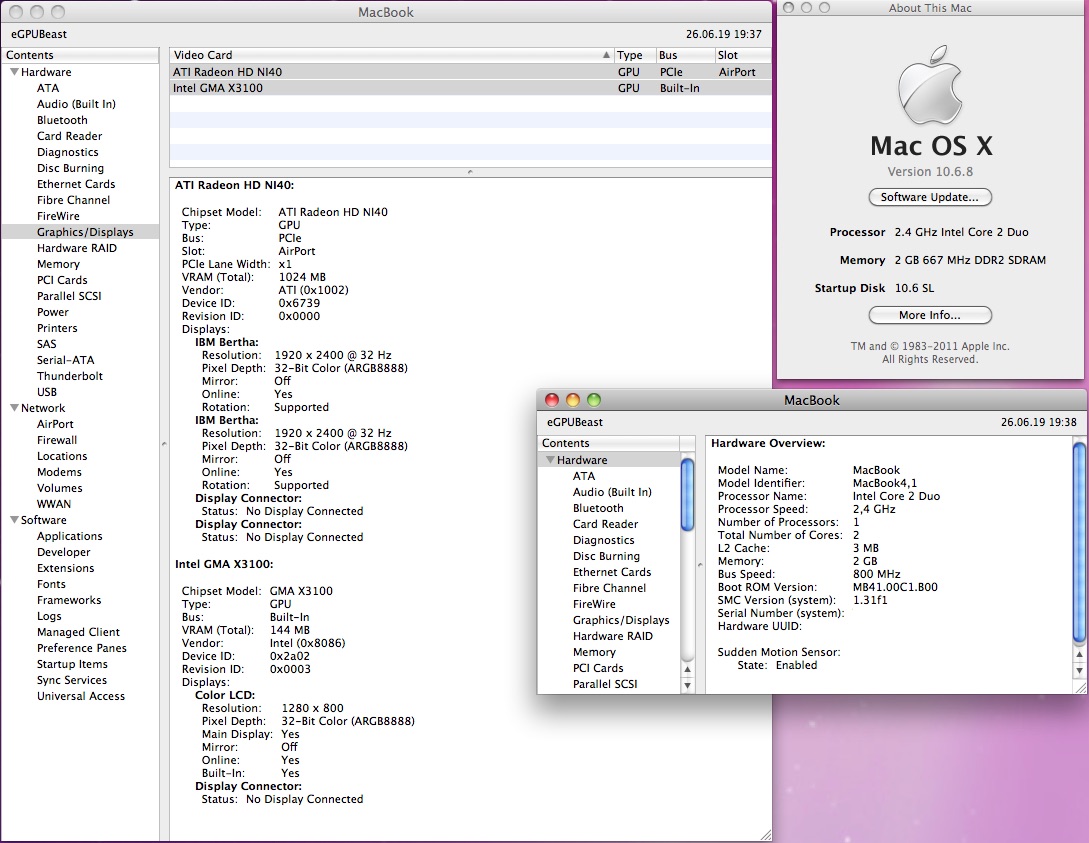Select PCI Cards in front MacBook window
The width and height of the screenshot is (1089, 843).
point(598,667)
